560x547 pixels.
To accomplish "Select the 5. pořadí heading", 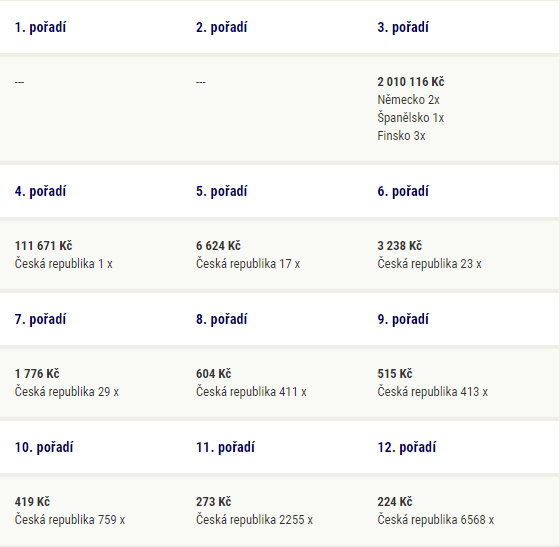I will (x=221, y=191).
